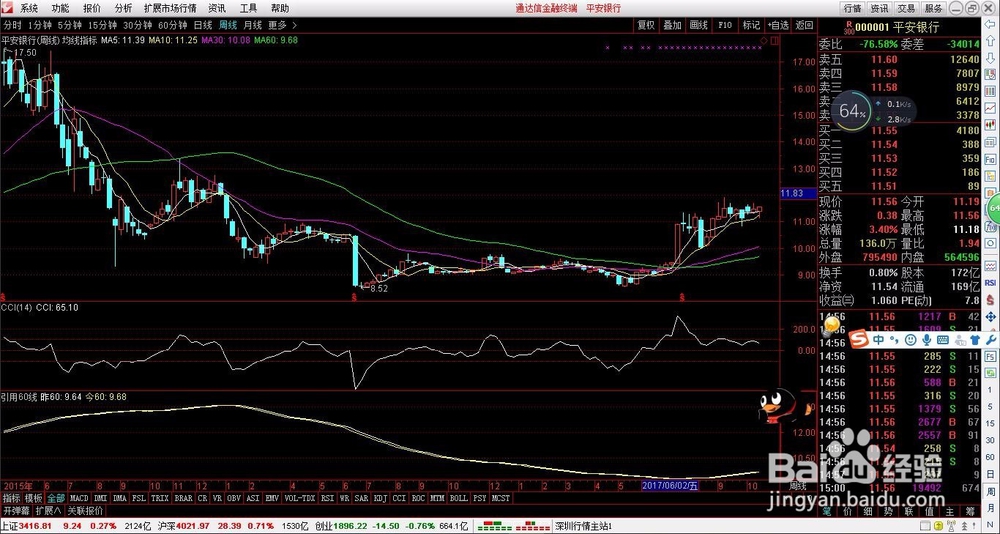Select 5-minute period in sidebar
The image size is (1000, 534).
click(x=990, y=406)
